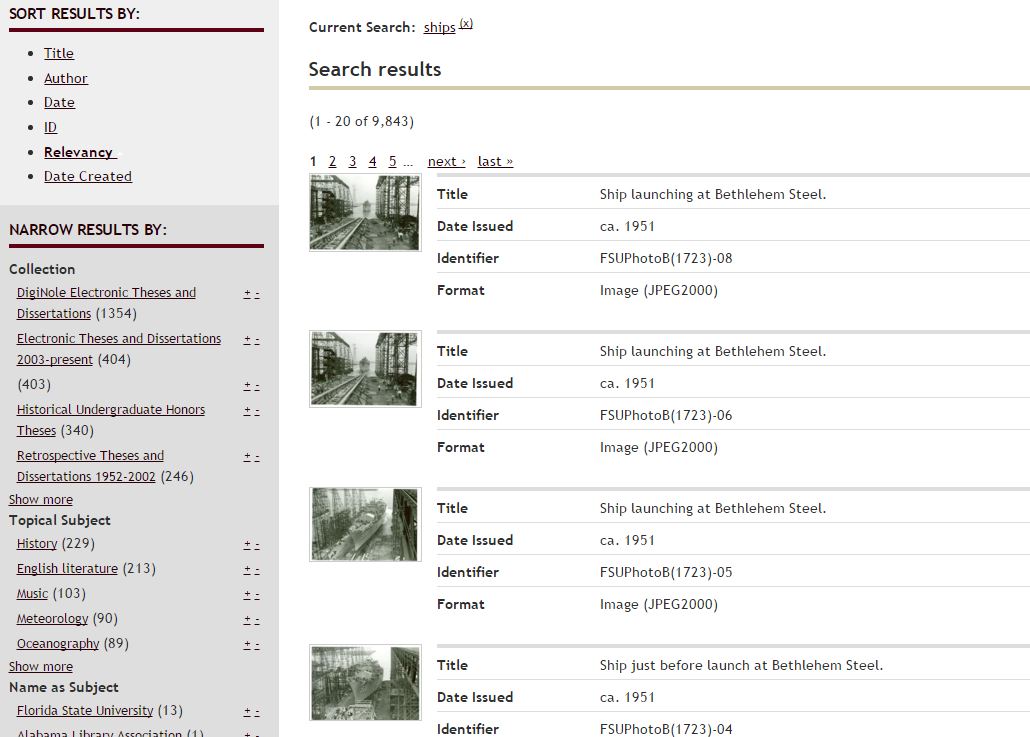This screenshot has height=737, width=1030.
Task: Sort results by Date Created
Action: 88,176
